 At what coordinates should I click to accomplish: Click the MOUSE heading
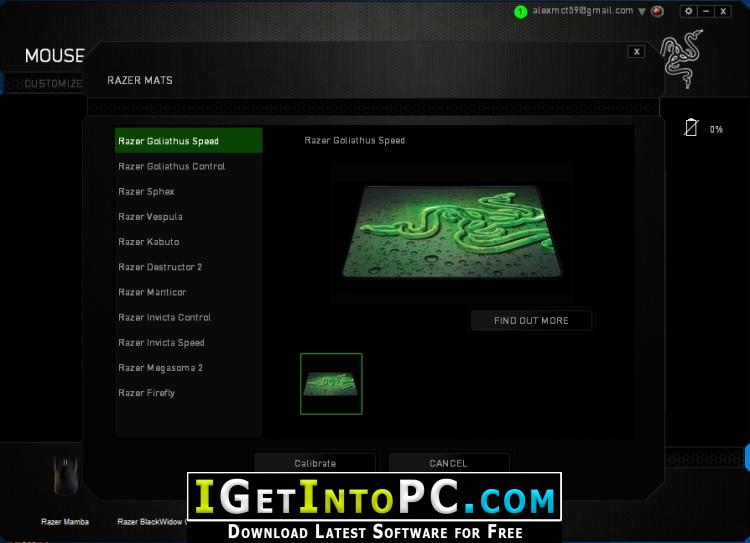pyautogui.click(x=55, y=55)
